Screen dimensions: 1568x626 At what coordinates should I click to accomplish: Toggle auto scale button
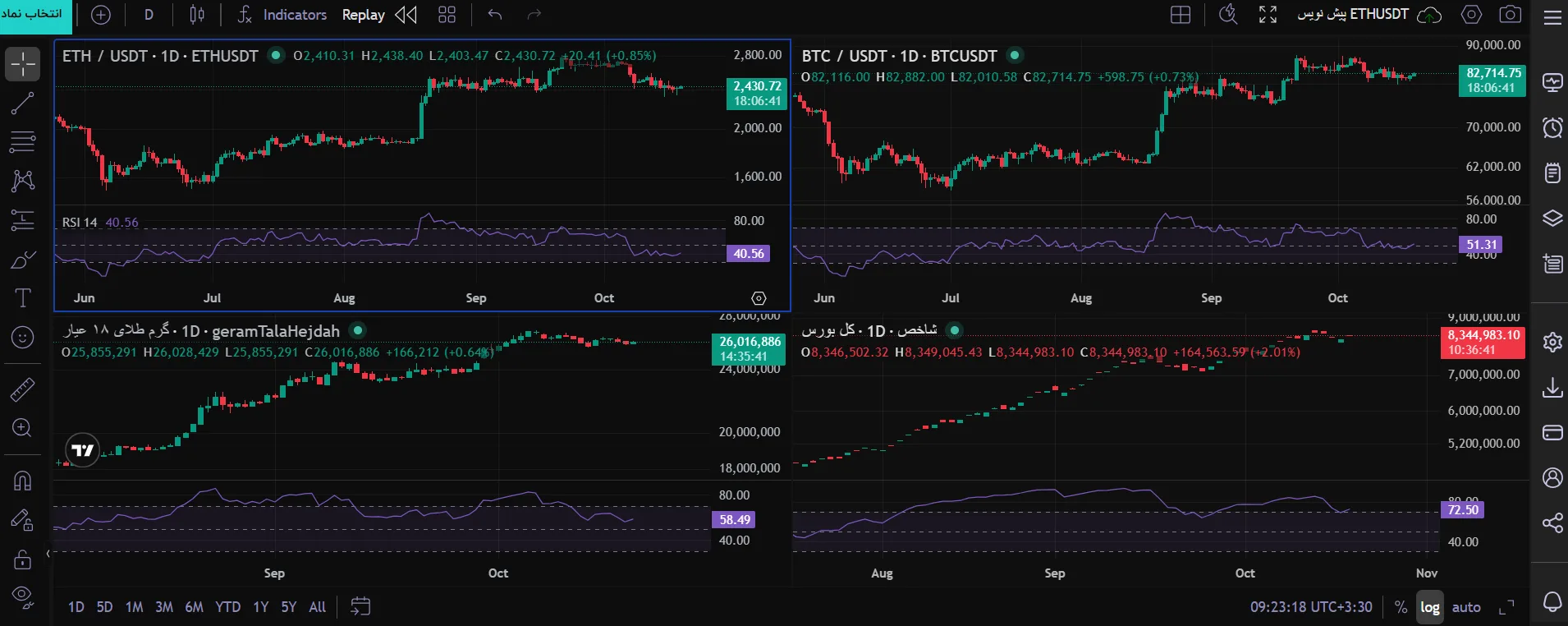pos(1466,607)
